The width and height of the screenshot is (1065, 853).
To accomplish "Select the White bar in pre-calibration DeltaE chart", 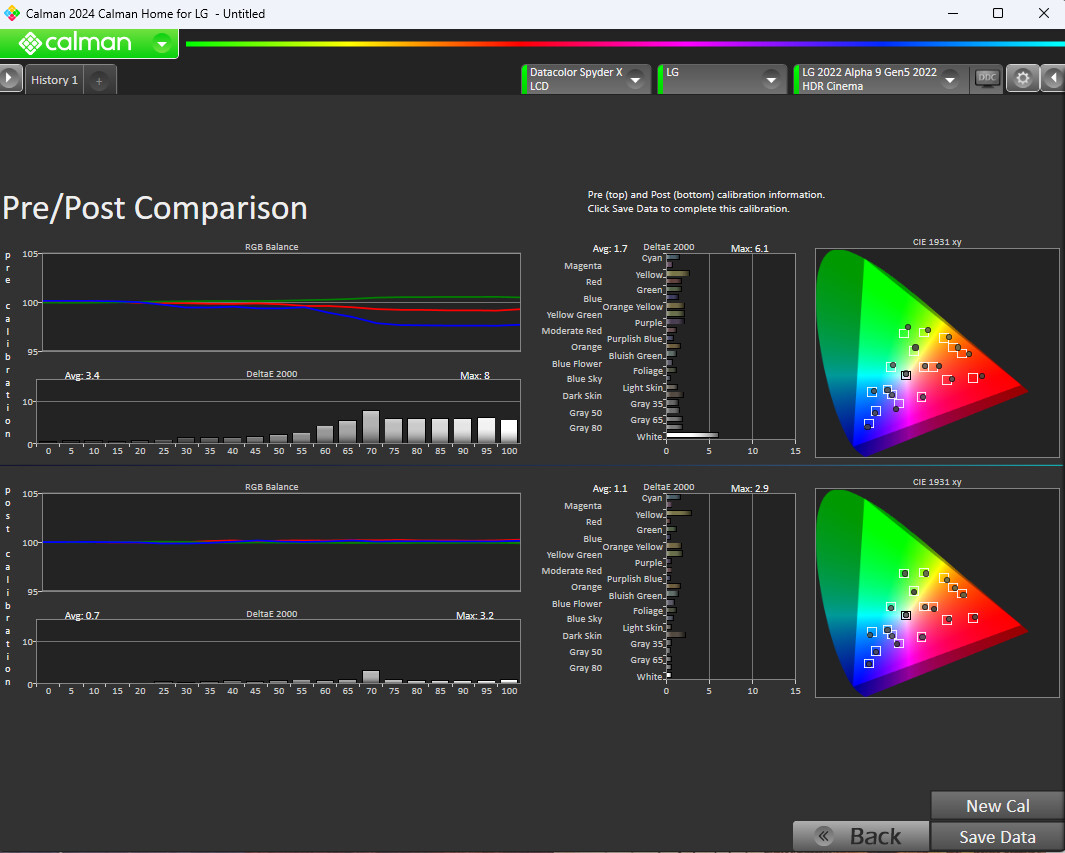I will pyautogui.click(x=692, y=435).
